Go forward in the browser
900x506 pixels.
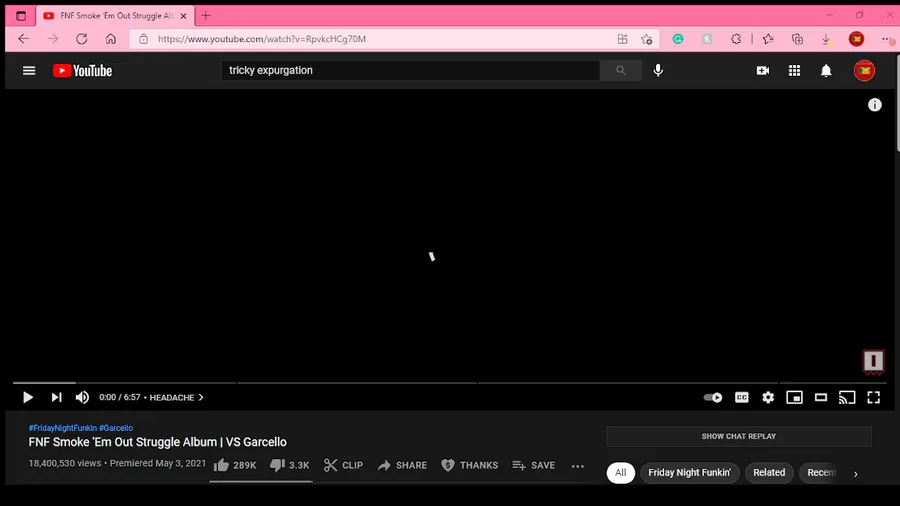click(x=52, y=39)
